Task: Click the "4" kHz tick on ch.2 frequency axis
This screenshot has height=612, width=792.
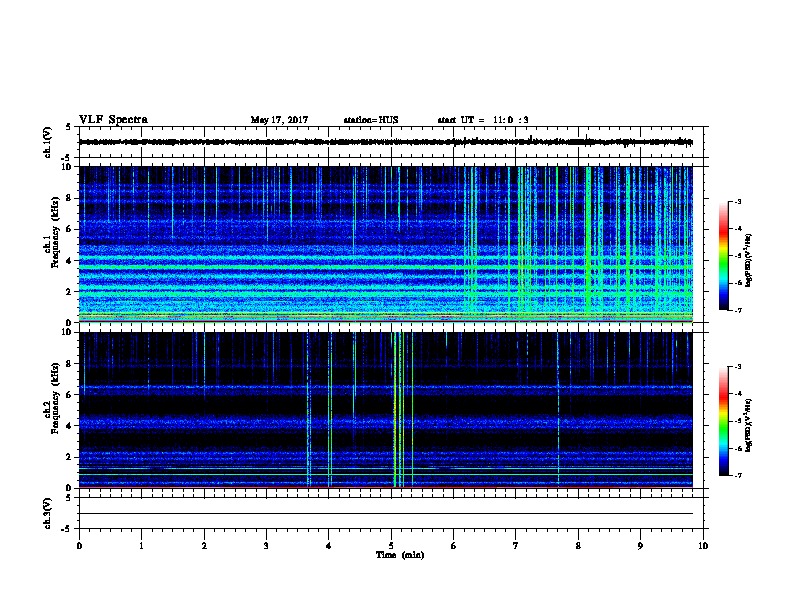Action: point(69,426)
